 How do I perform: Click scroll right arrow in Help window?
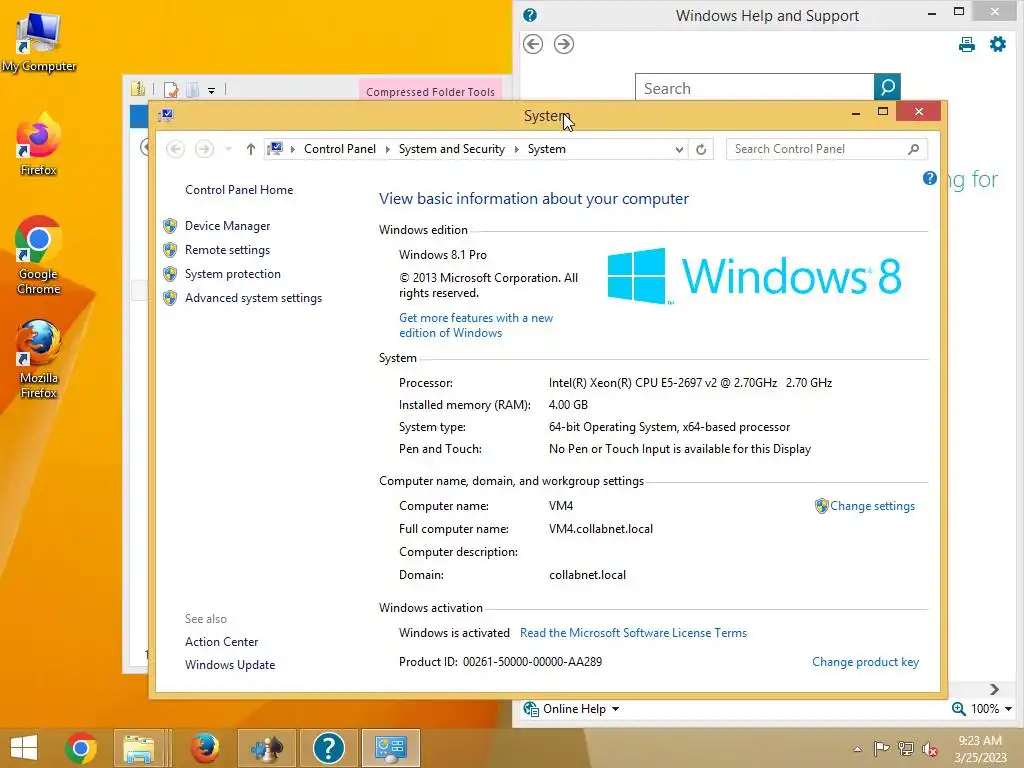coord(994,690)
